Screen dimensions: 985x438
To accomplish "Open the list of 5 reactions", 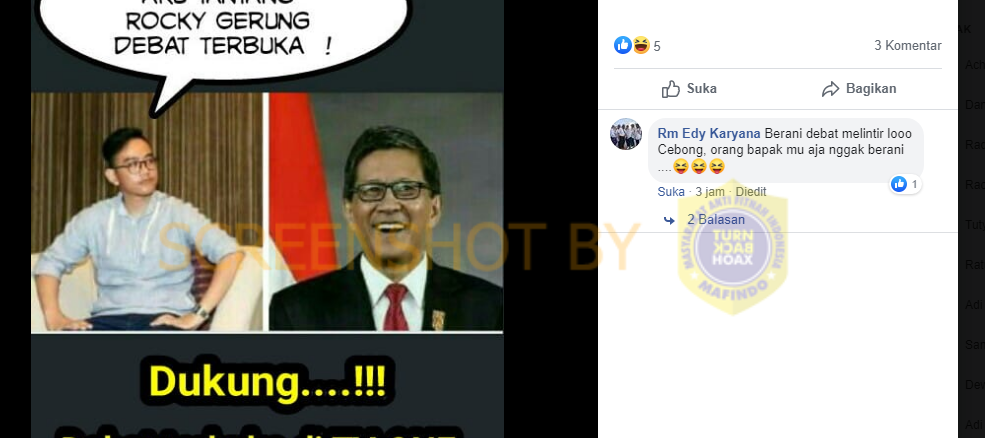I will click(657, 47).
